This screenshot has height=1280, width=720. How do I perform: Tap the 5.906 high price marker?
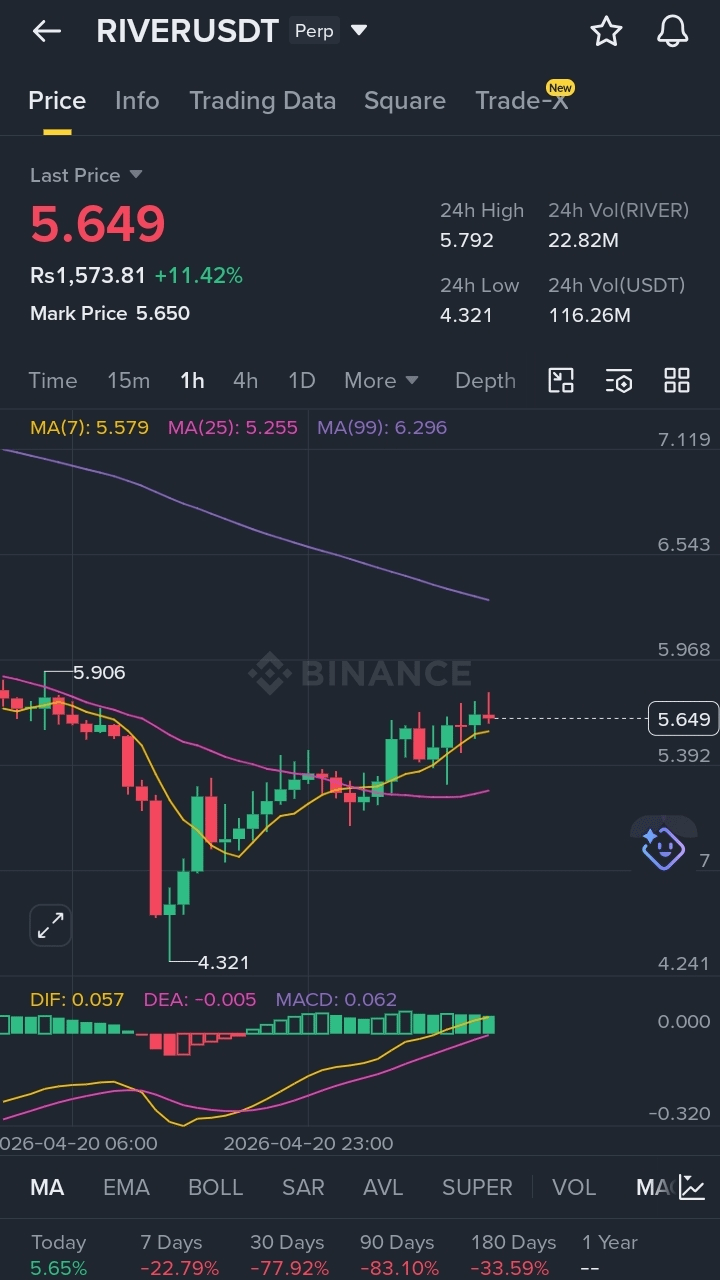pyautogui.click(x=99, y=673)
